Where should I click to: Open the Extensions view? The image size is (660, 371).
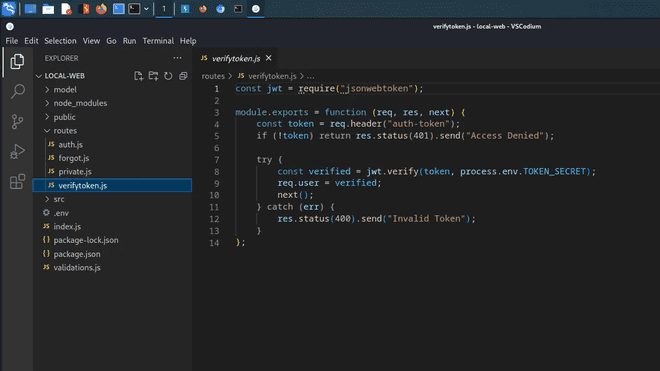pos(17,181)
